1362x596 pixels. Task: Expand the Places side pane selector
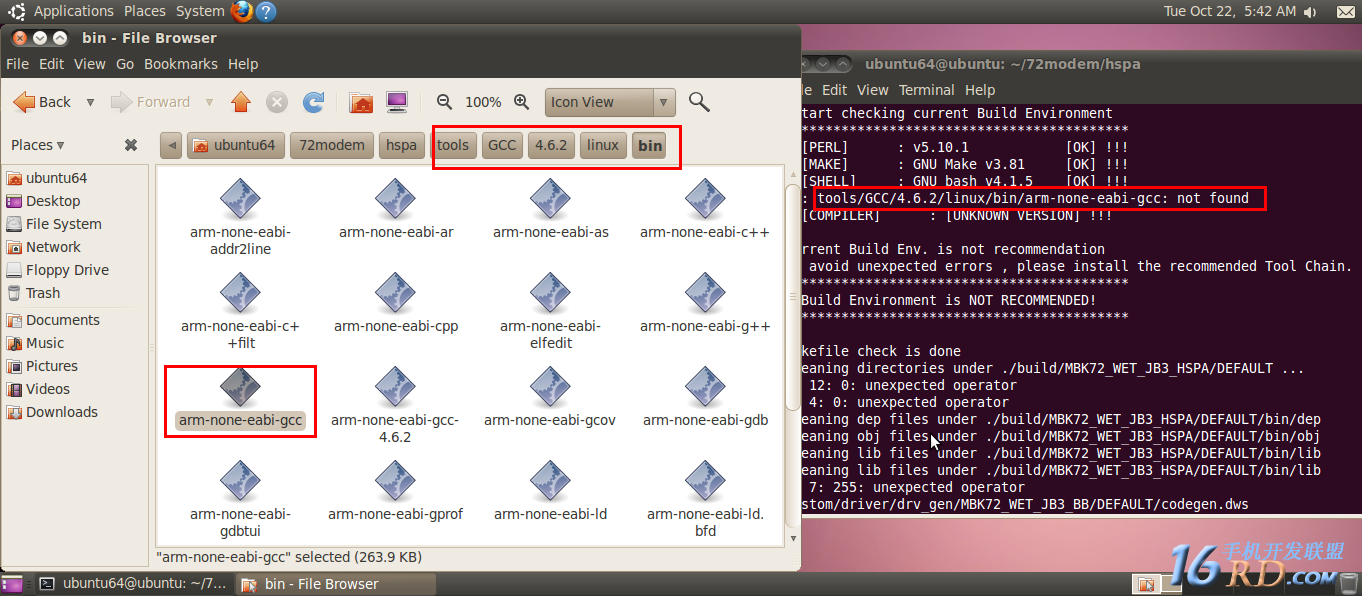(38, 145)
